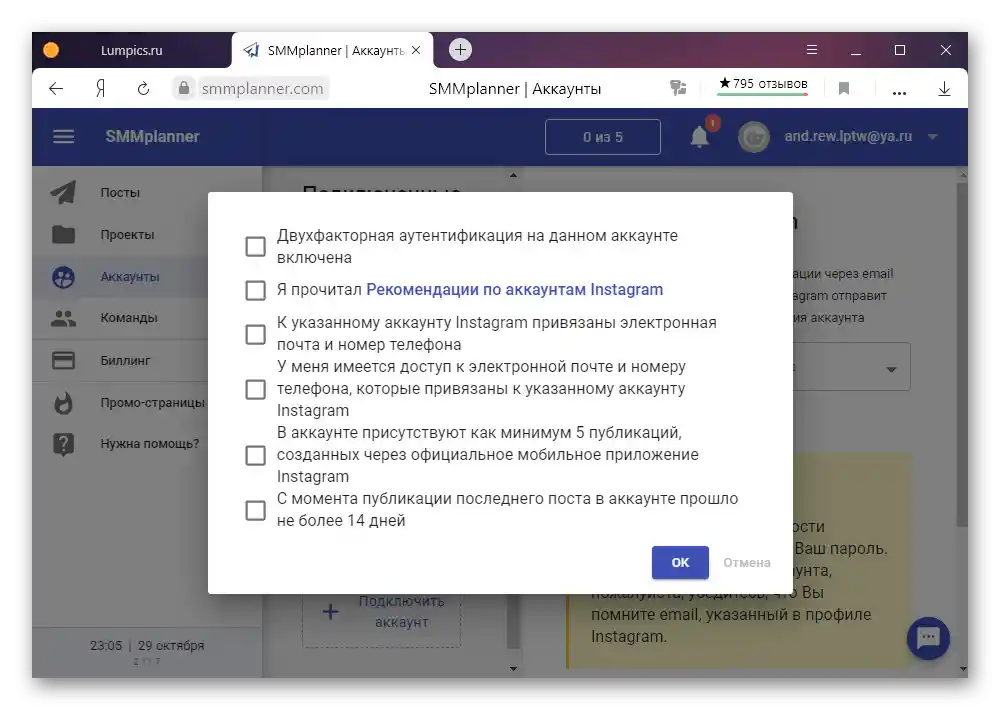Open the Команды menu item
1000x710 pixels.
(x=128, y=318)
